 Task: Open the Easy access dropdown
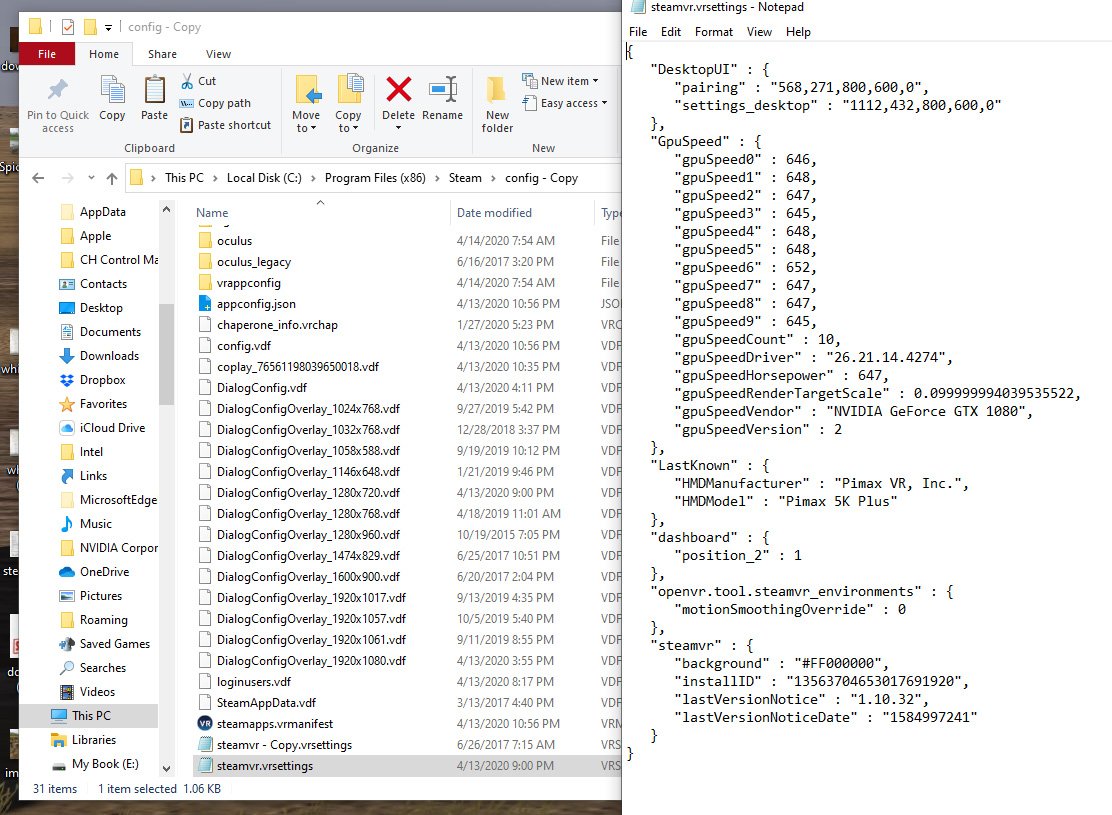565,103
